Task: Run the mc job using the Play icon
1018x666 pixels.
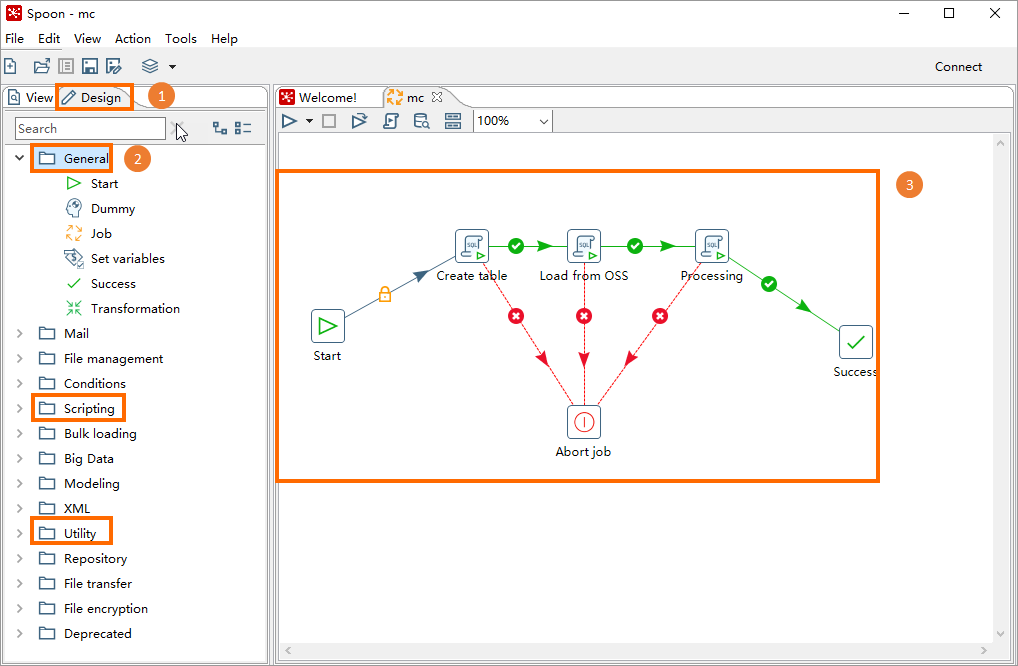Action: pyautogui.click(x=289, y=121)
